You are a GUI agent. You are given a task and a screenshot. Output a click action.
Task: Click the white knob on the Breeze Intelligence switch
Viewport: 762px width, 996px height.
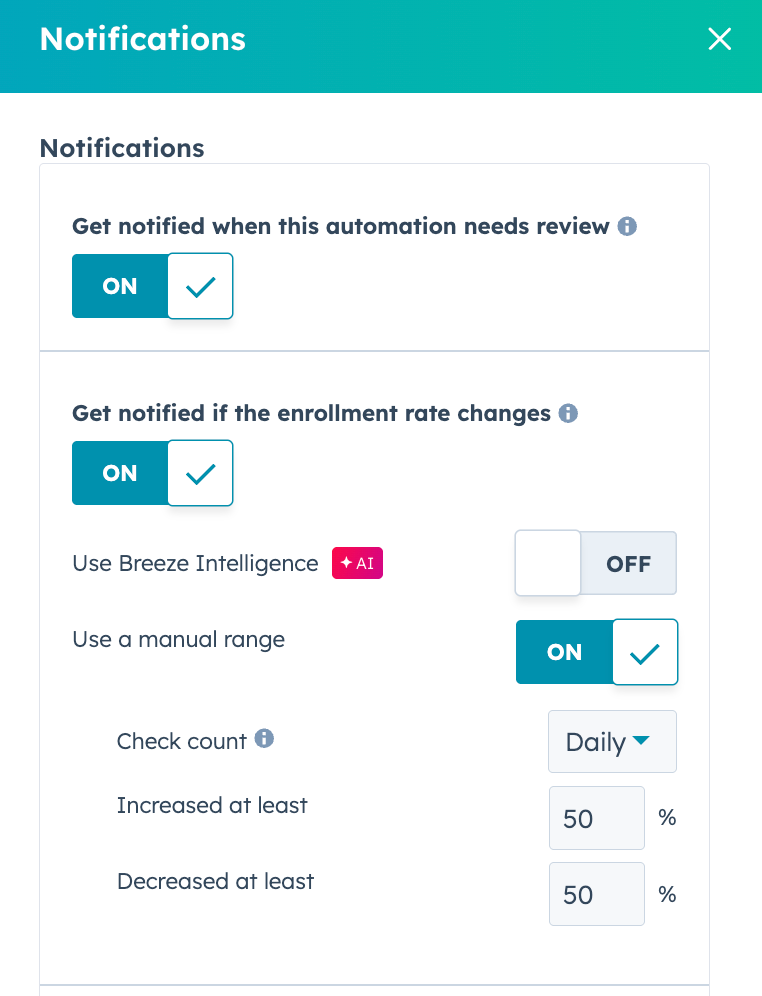point(547,563)
